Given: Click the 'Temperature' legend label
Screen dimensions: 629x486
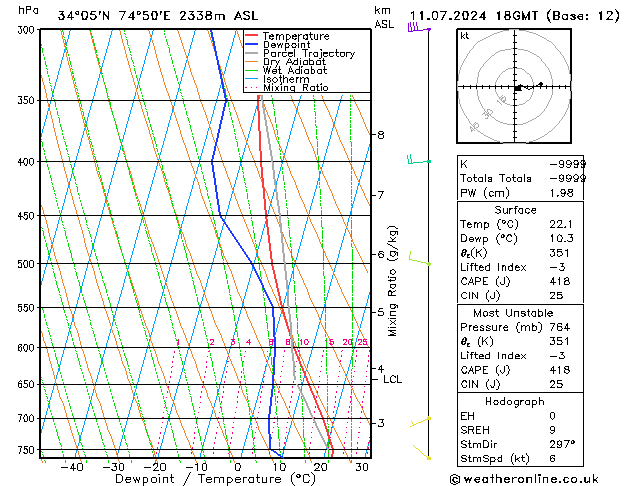Looking at the screenshot, I should [296, 36].
